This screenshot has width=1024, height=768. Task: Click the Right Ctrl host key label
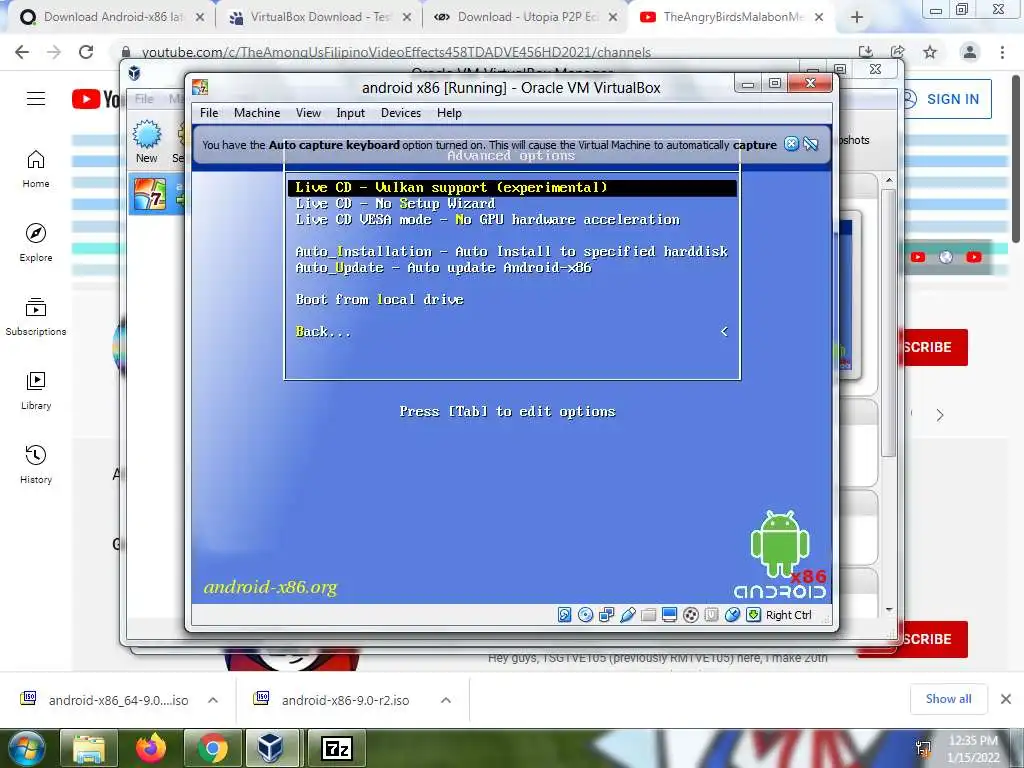tap(788, 615)
